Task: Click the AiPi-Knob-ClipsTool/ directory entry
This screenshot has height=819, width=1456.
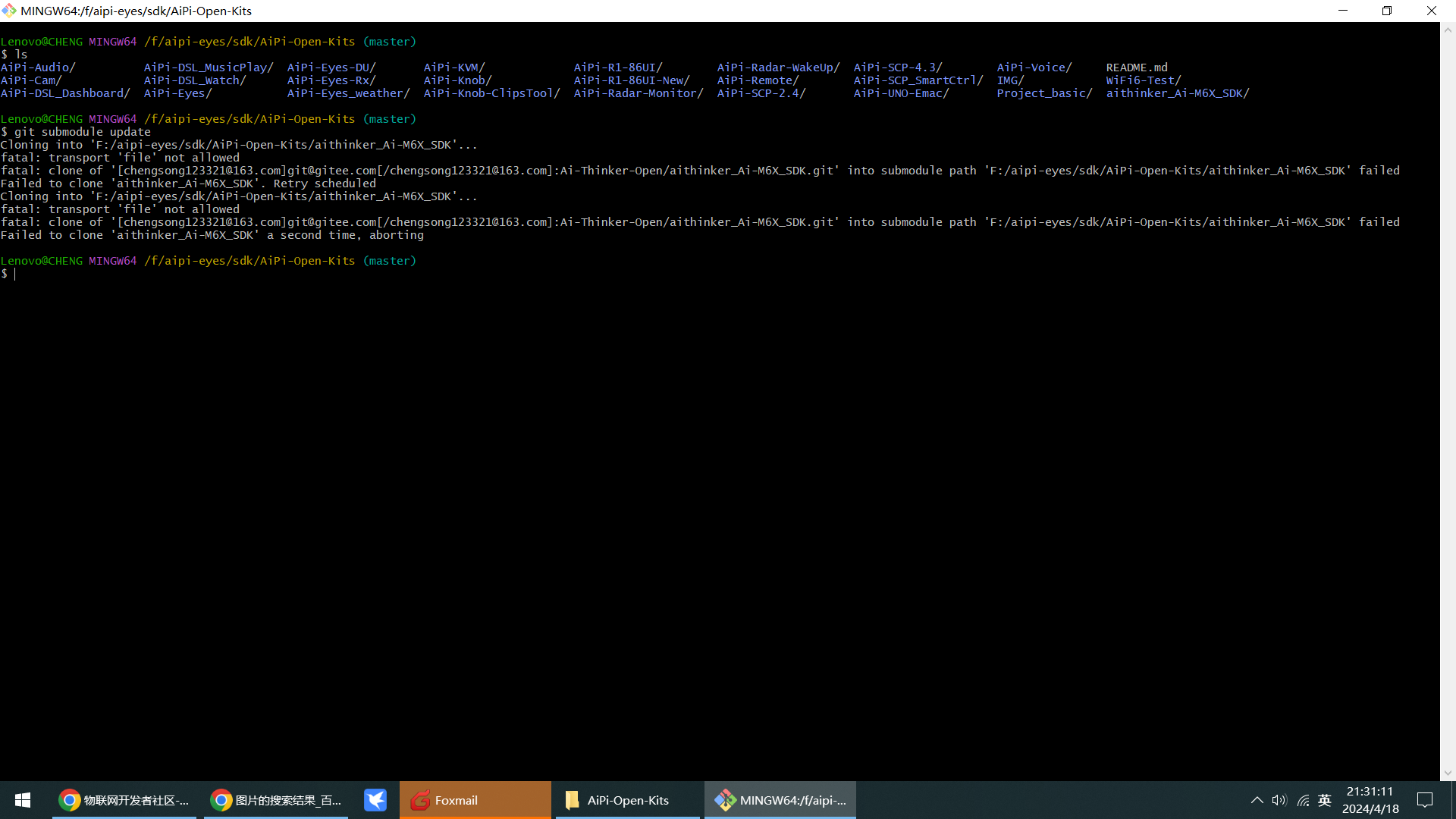Action: pyautogui.click(x=491, y=93)
